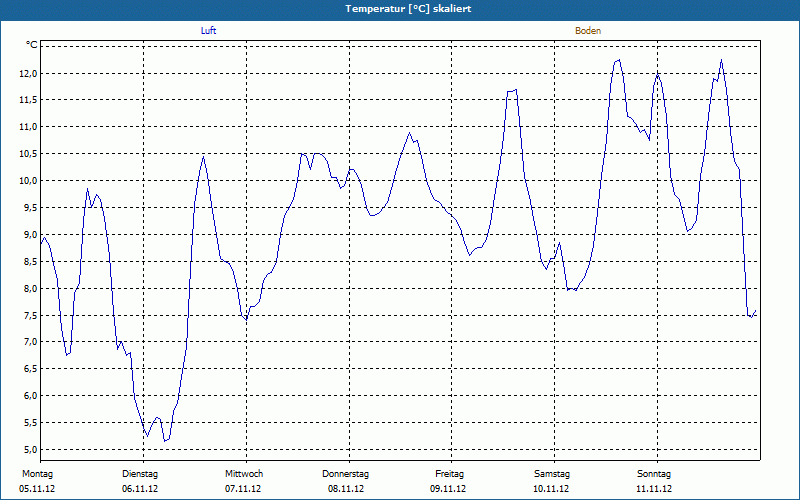Image resolution: width=800 pixels, height=500 pixels.
Task: Click the 'Samstag' day label
Action: click(x=552, y=474)
